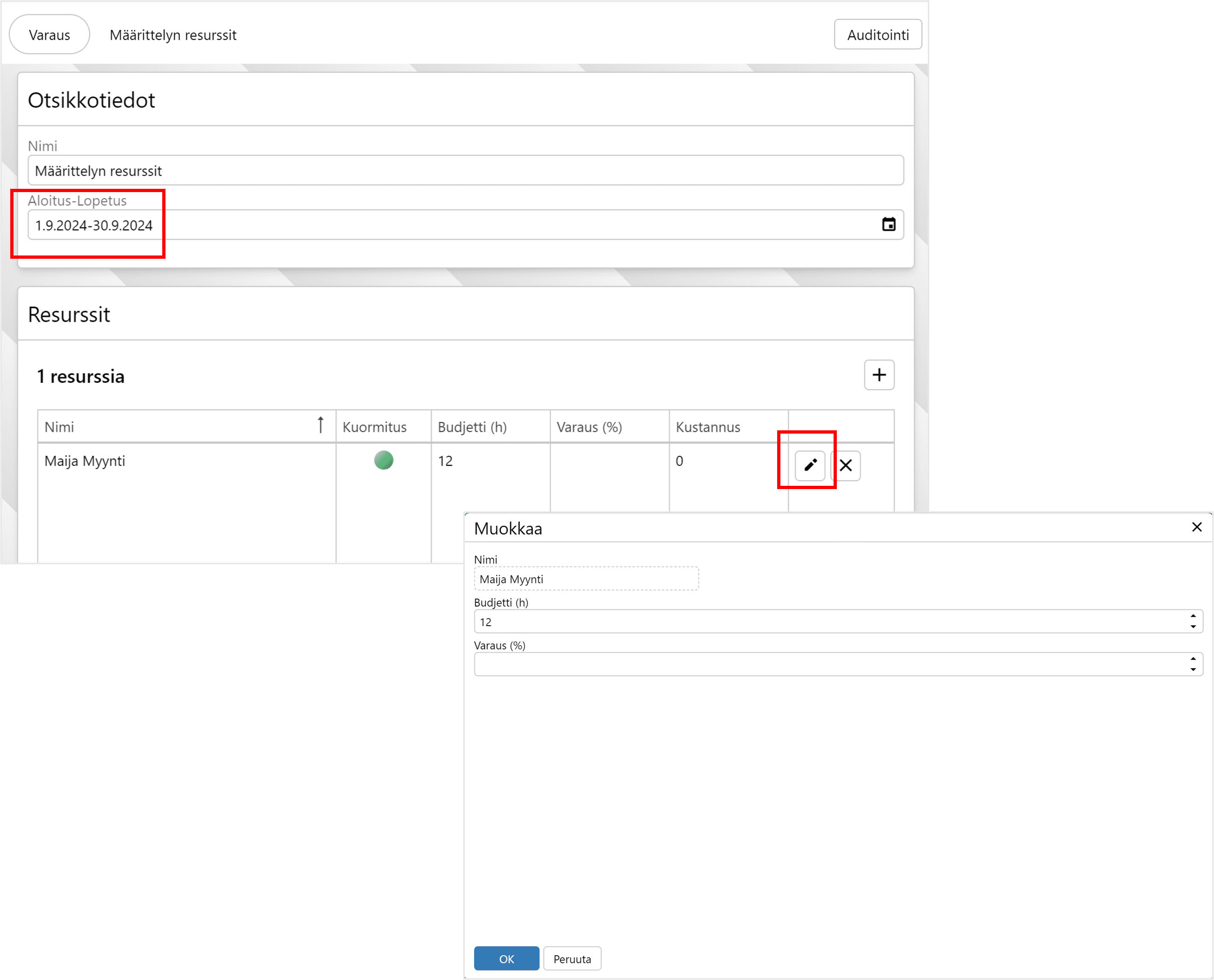The image size is (1214, 980).
Task: Cancel editing with Peruuta button
Action: 572,959
